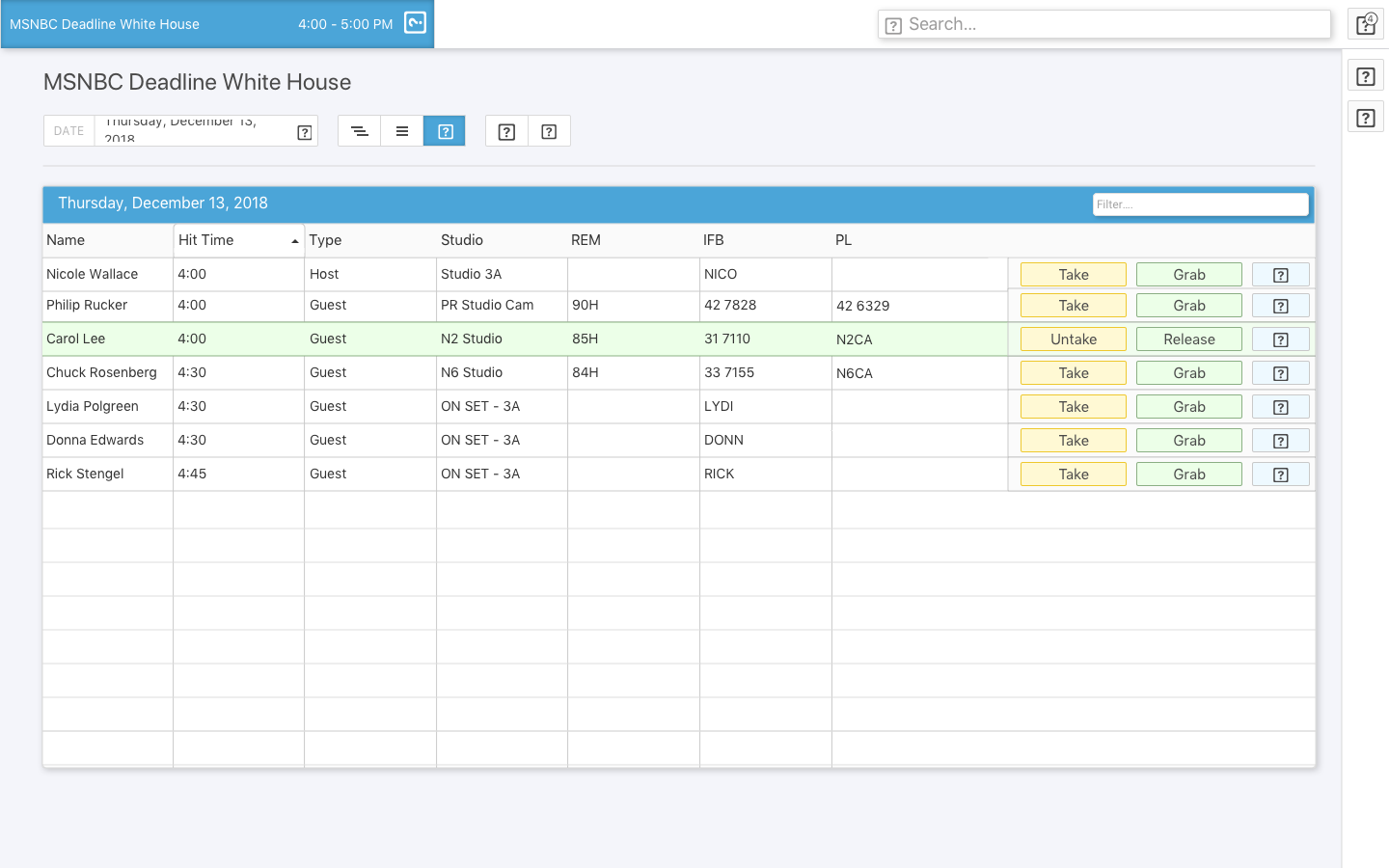Grab Lydia Polgreen
1389x868 pixels.
1188,407
